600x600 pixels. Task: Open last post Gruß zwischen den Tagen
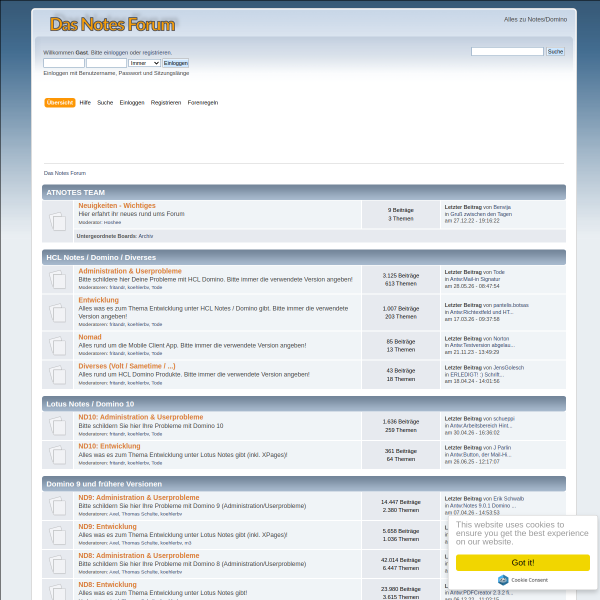[481, 214]
